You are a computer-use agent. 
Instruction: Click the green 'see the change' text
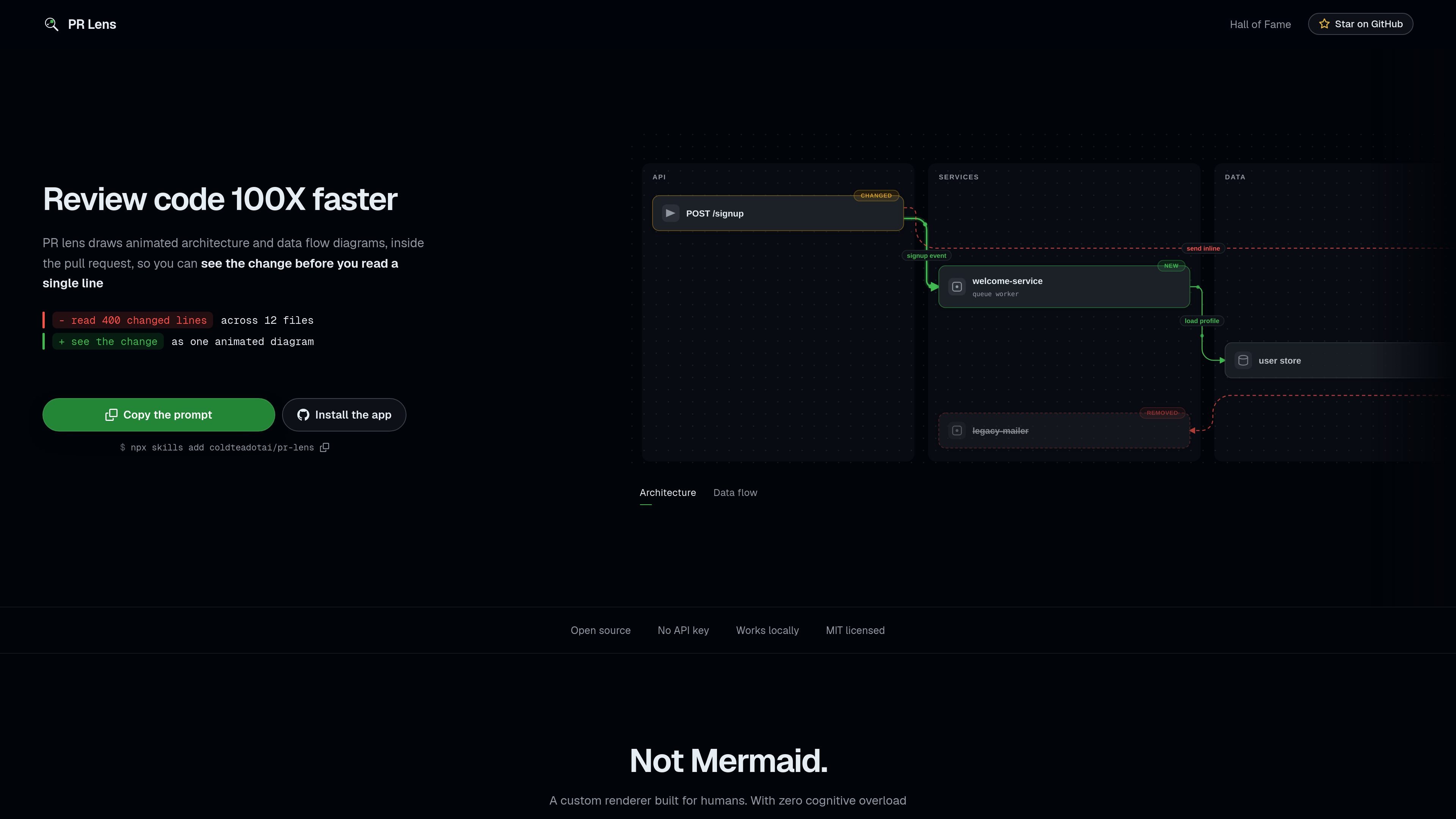(x=108, y=341)
